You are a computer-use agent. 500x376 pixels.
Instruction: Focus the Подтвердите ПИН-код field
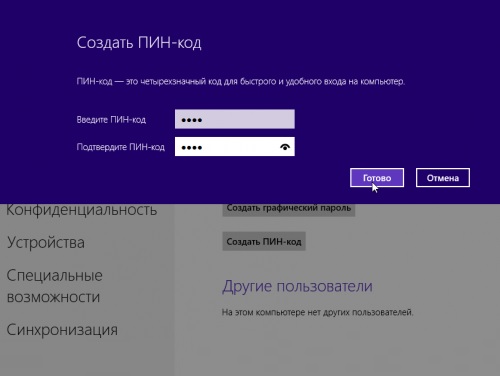[x=235, y=147]
